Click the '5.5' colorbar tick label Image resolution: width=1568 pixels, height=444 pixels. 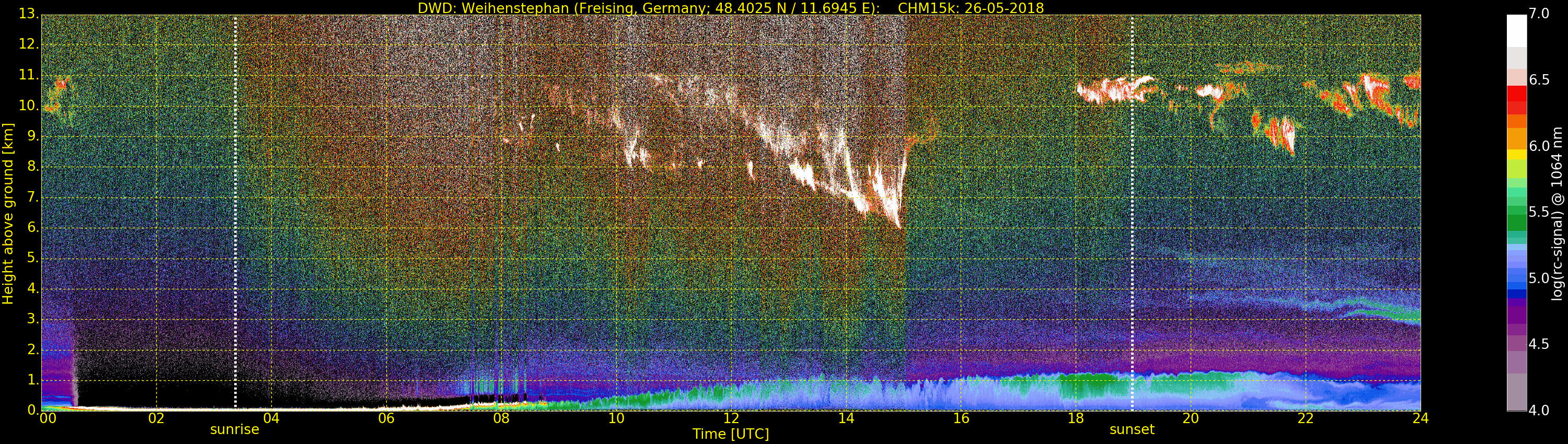point(1539,212)
